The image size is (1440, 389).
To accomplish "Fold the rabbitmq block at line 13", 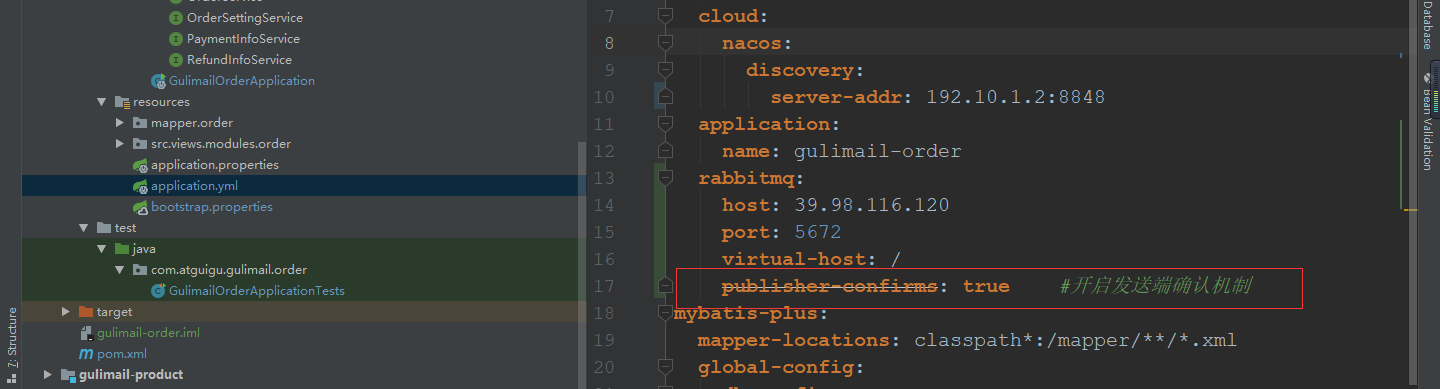I will pos(665,178).
